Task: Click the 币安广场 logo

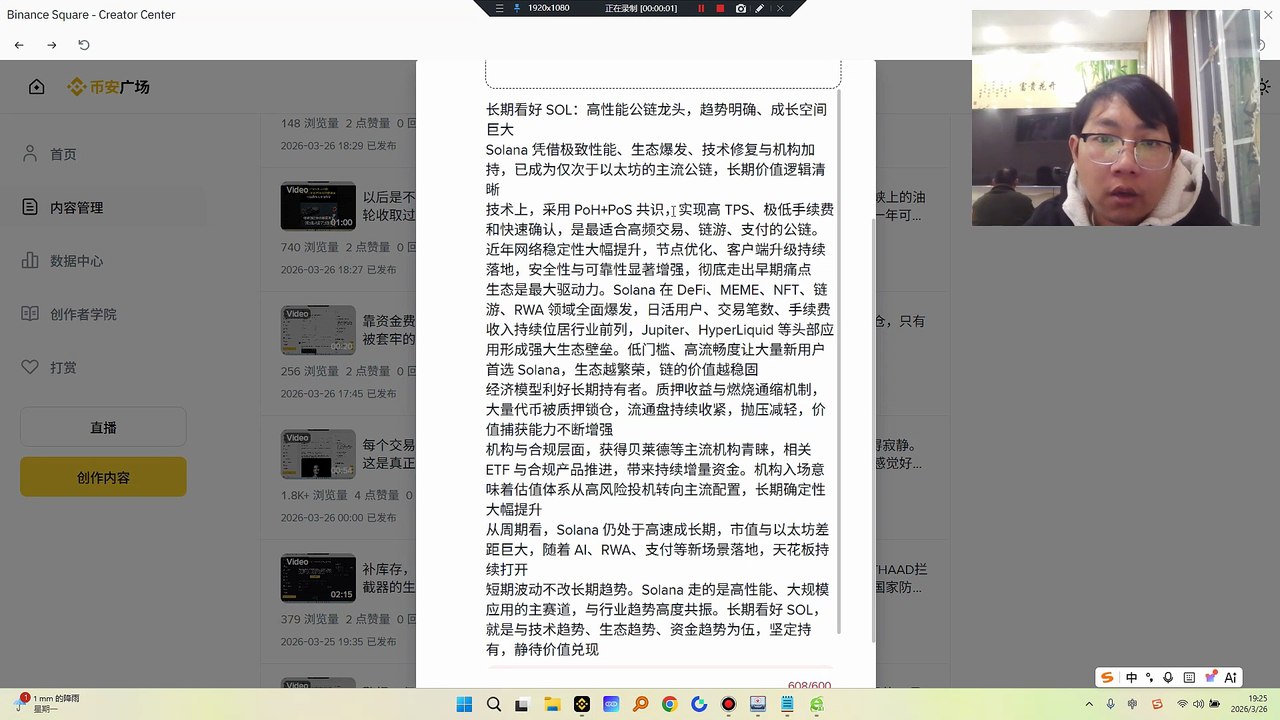Action: pyautogui.click(x=108, y=87)
